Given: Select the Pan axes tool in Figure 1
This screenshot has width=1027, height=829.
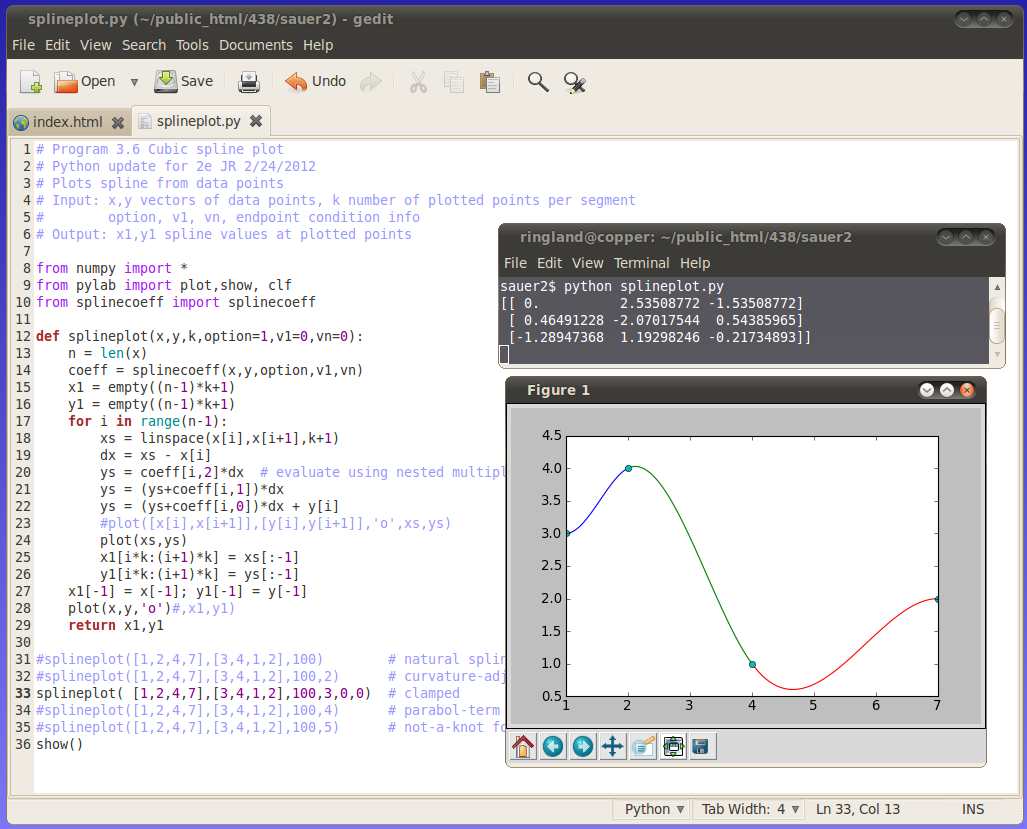Looking at the screenshot, I should 612,746.
